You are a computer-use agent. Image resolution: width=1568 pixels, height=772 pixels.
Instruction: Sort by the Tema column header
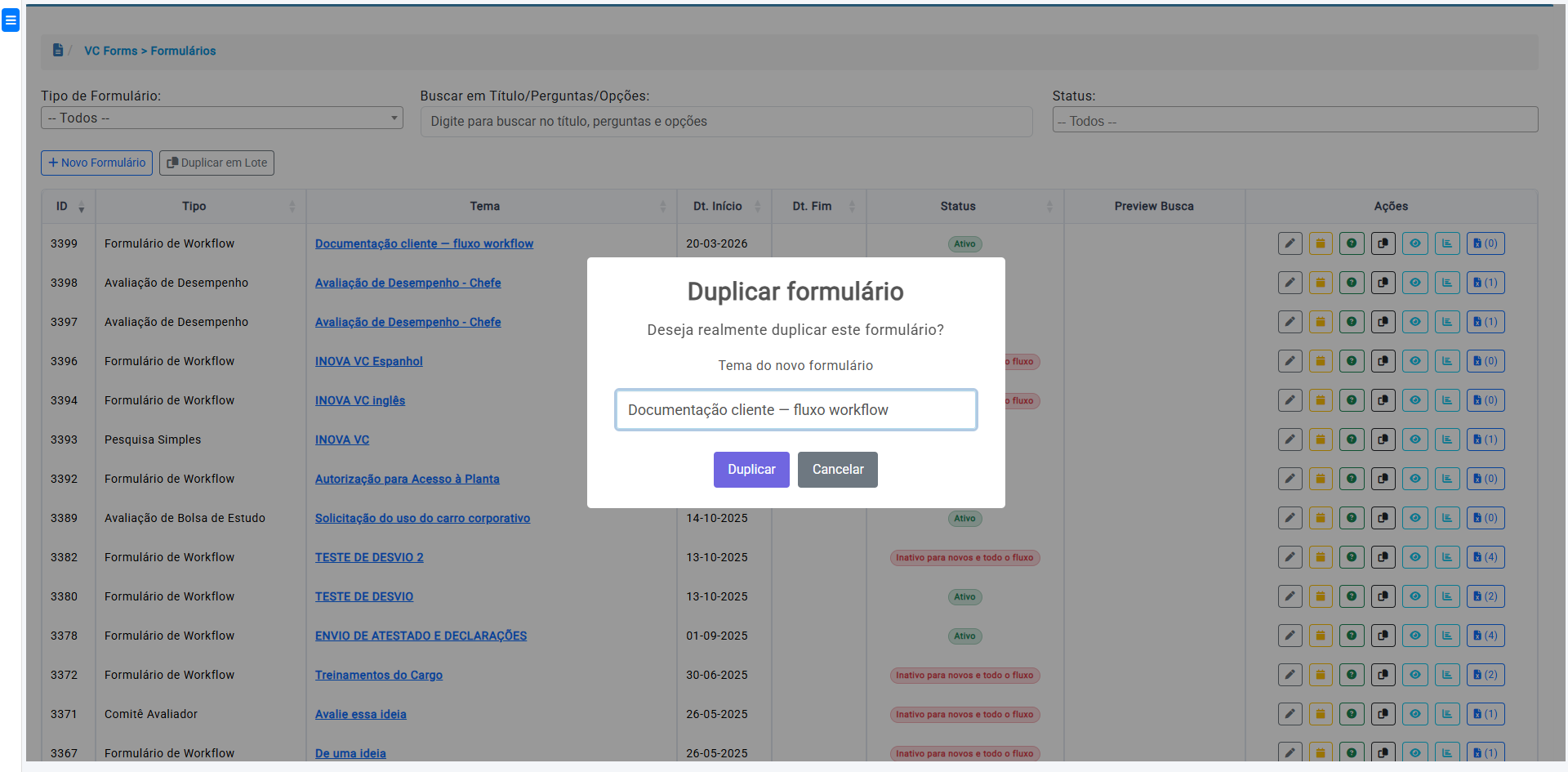[x=485, y=207]
